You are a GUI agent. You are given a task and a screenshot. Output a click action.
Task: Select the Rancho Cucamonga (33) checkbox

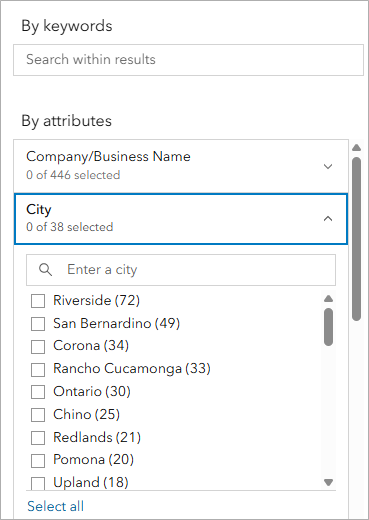tap(38, 369)
